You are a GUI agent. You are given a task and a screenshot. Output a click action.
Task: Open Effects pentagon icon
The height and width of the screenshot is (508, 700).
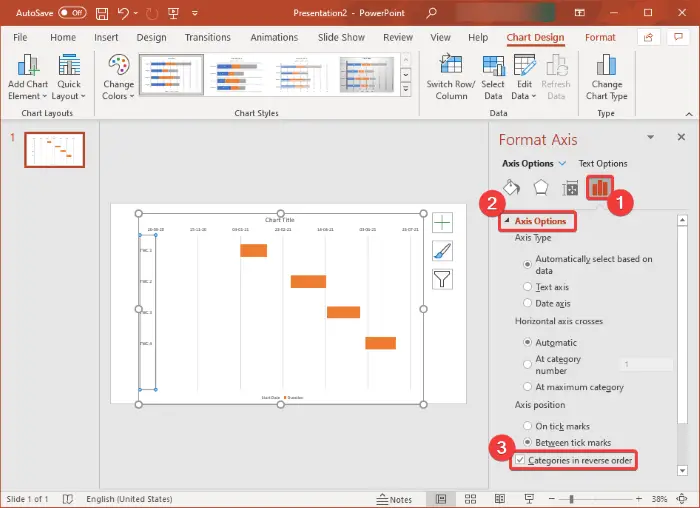[541, 187]
